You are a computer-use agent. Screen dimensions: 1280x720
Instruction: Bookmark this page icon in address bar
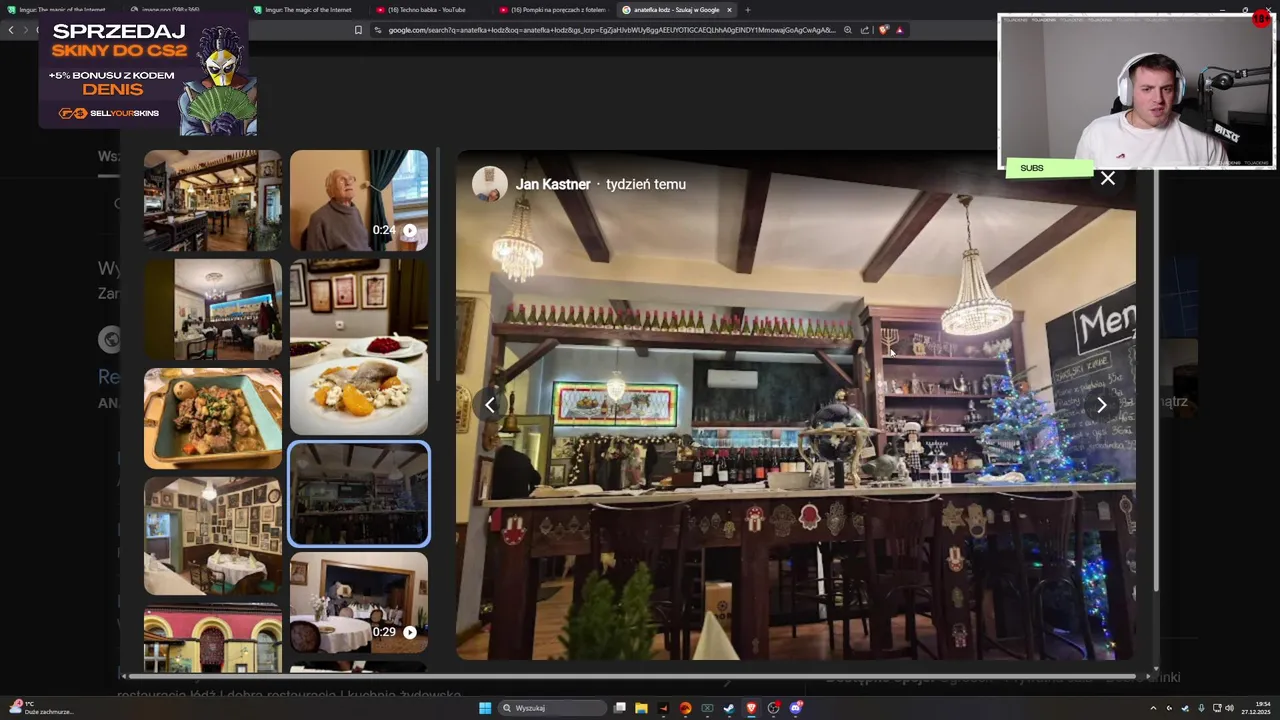click(x=358, y=30)
